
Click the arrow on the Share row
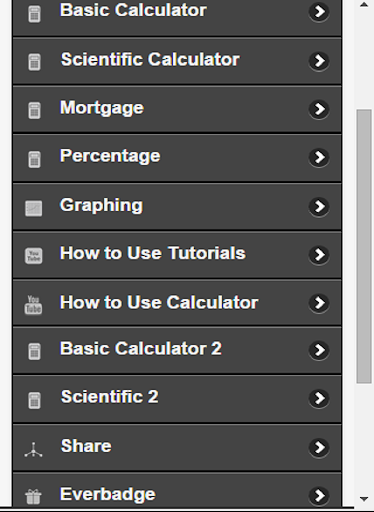pyautogui.click(x=319, y=447)
